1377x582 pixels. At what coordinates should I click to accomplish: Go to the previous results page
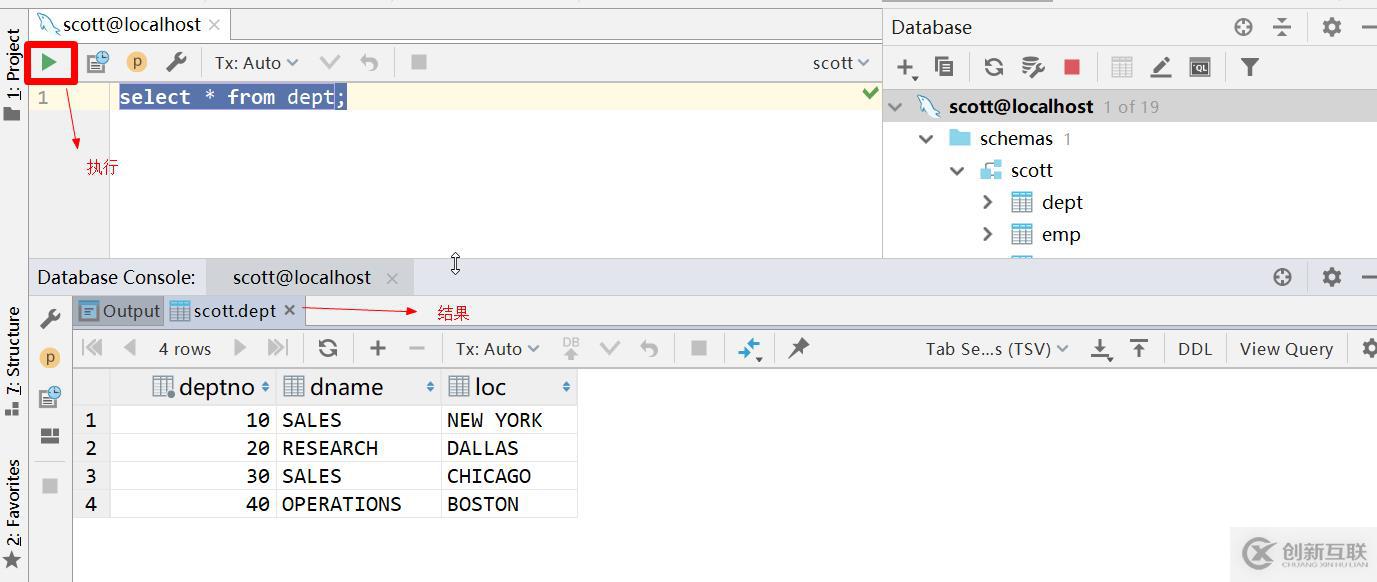[129, 348]
